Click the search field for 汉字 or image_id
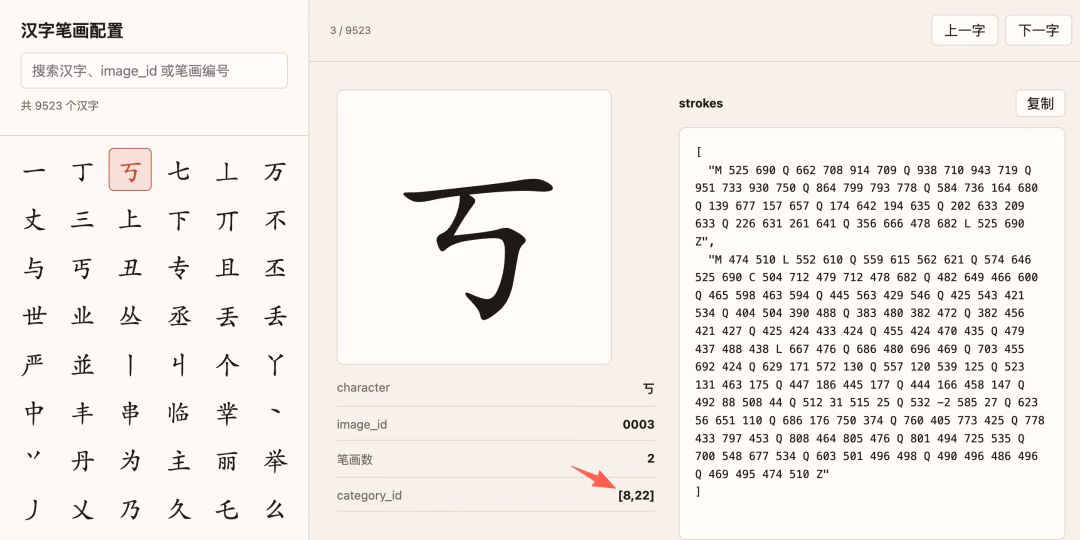 [x=154, y=70]
